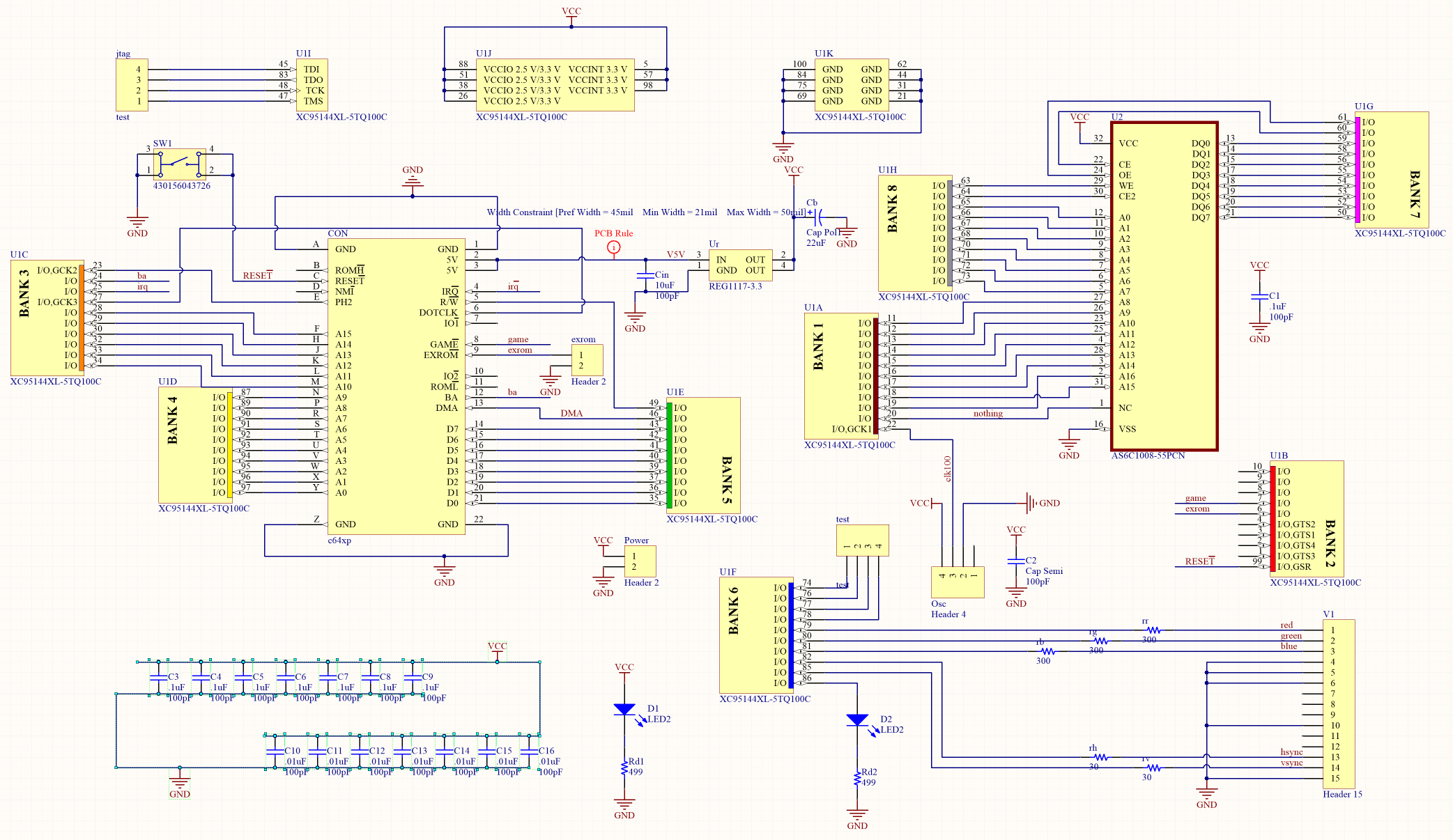
Task: Select the c64xp CON connector body
Action: pyautogui.click(x=396, y=387)
